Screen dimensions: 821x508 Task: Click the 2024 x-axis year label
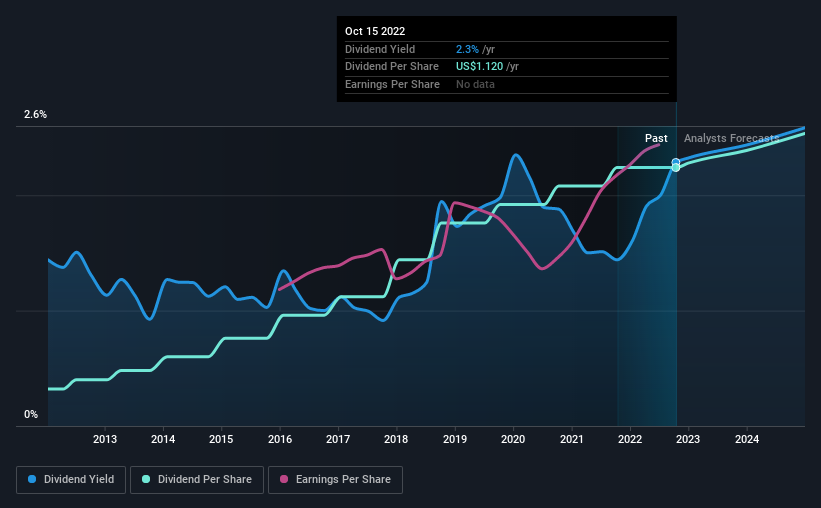(747, 439)
